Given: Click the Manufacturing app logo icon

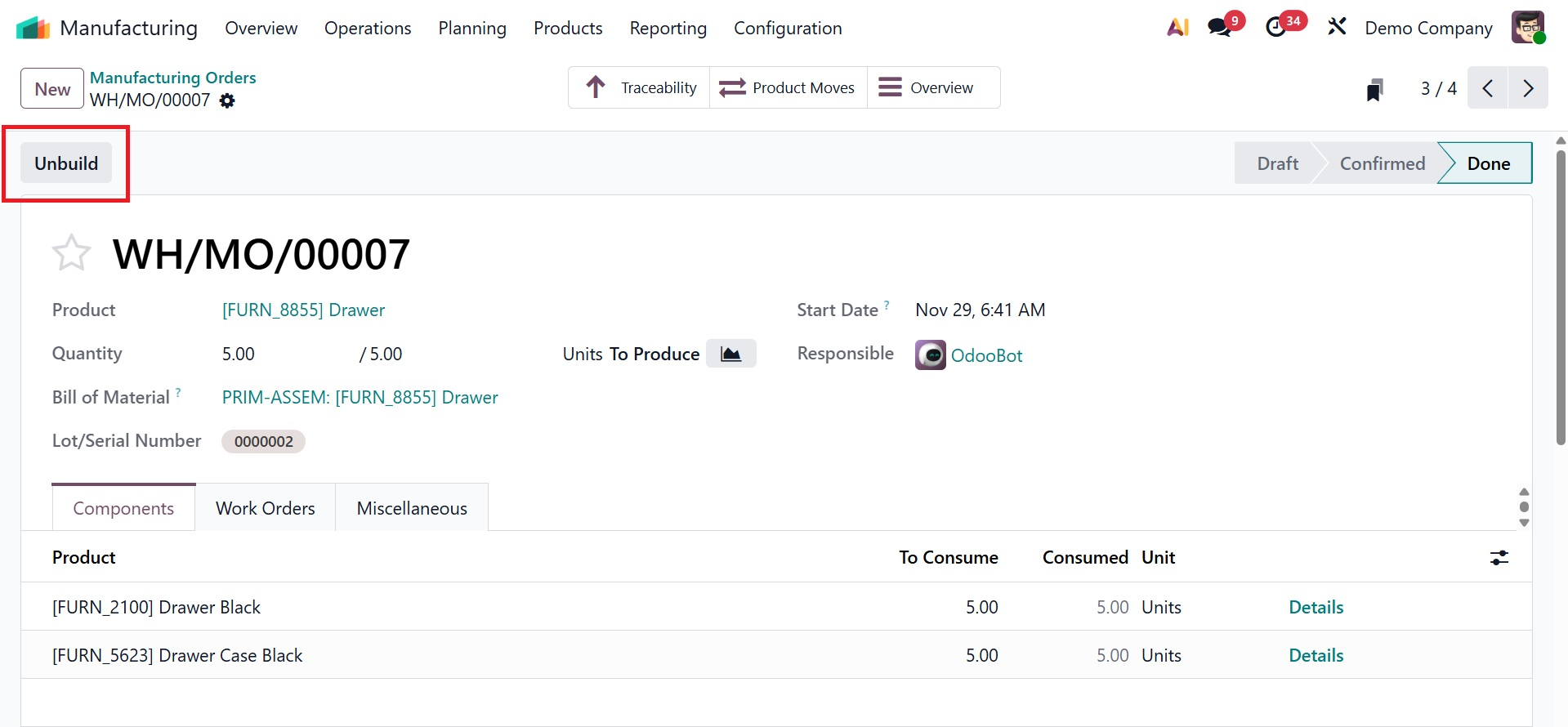Looking at the screenshot, I should 33,28.
